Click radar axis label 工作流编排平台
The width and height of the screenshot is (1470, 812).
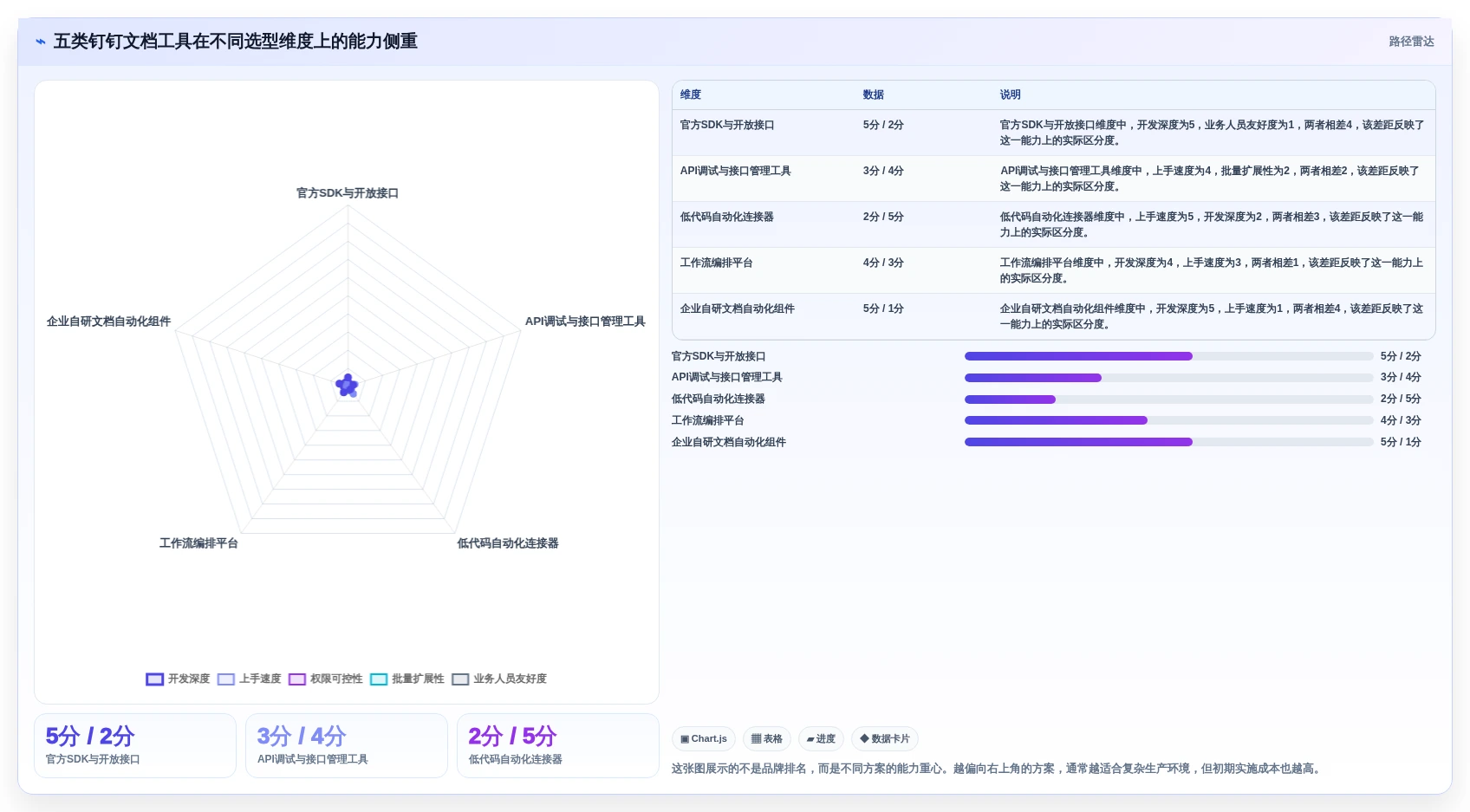pyautogui.click(x=198, y=543)
